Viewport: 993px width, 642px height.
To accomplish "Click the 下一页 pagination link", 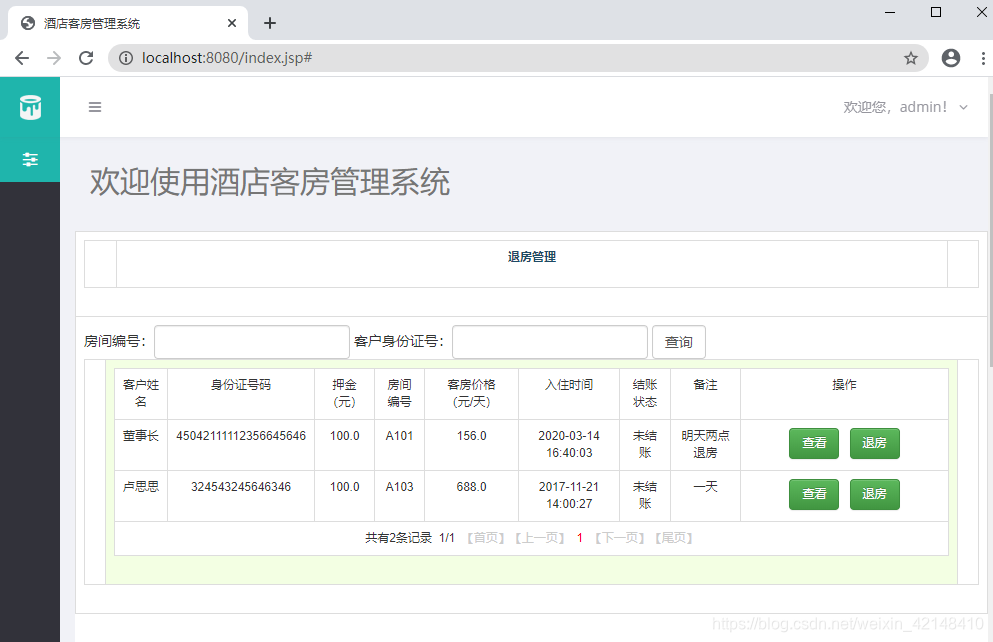I will pos(619,538).
